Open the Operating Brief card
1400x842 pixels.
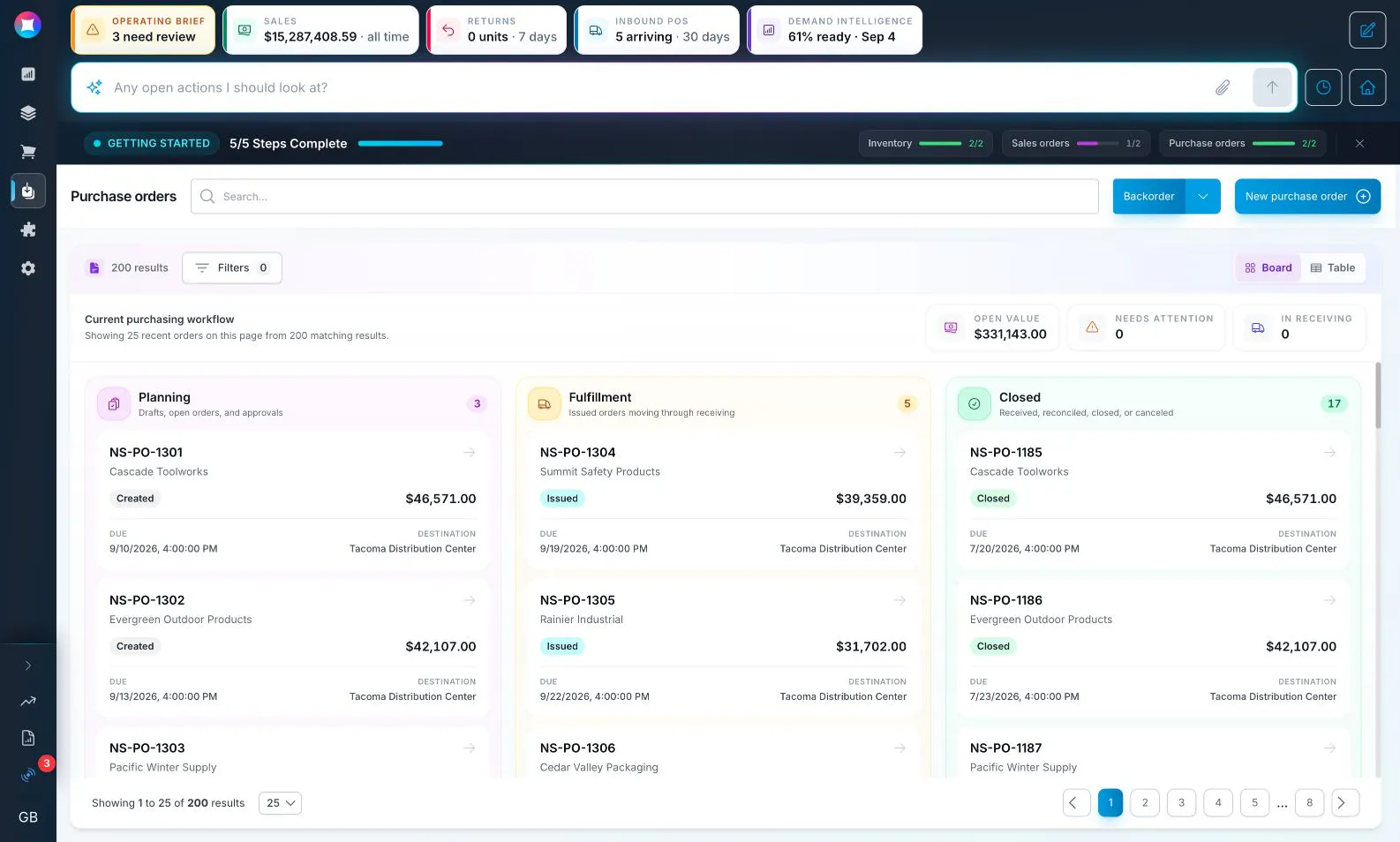tap(143, 30)
